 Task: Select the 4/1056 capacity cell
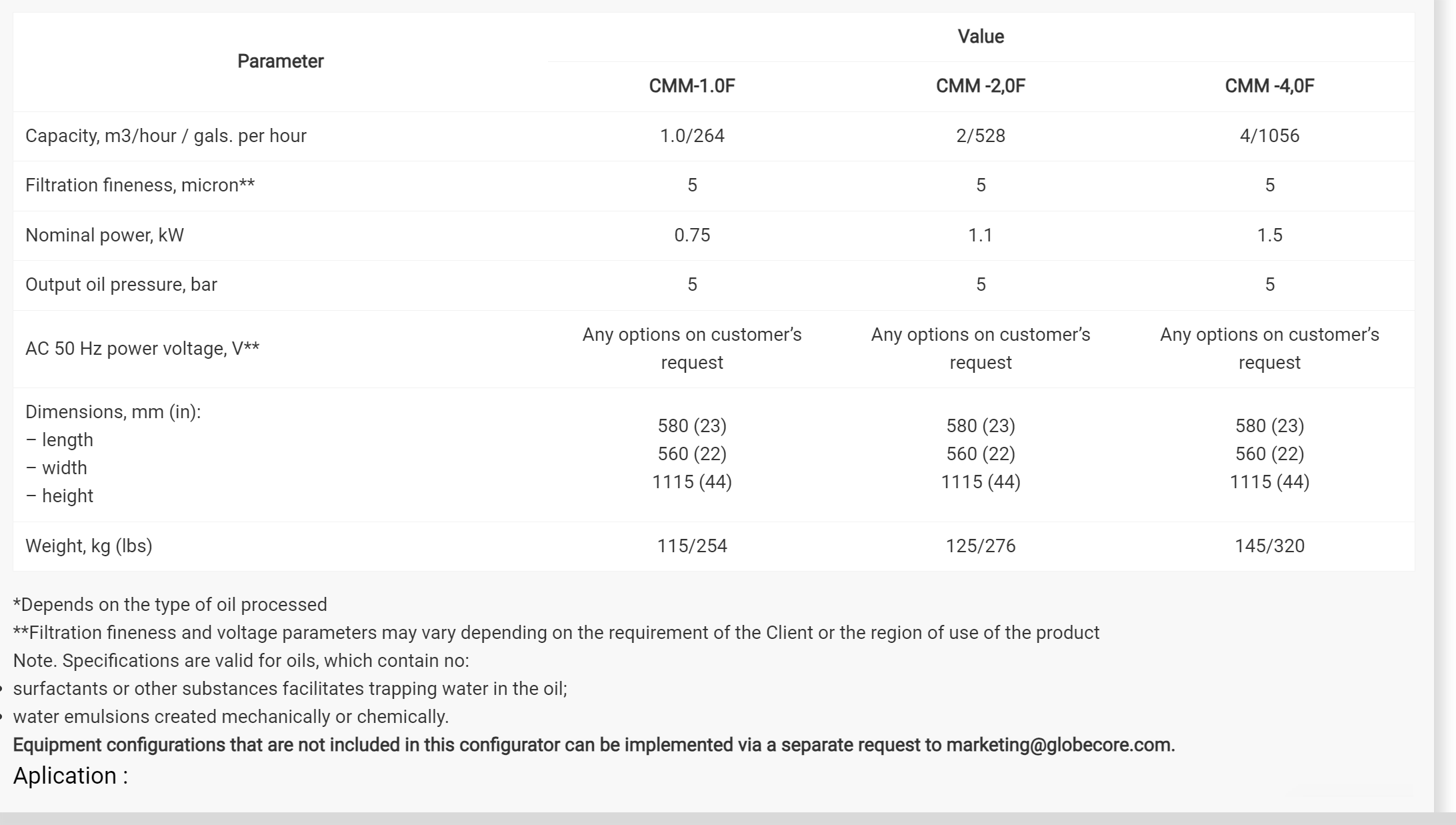click(1269, 136)
